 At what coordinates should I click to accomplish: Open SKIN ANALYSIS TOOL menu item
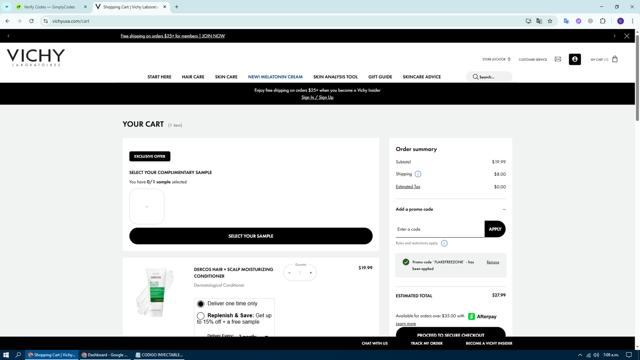coord(335,77)
